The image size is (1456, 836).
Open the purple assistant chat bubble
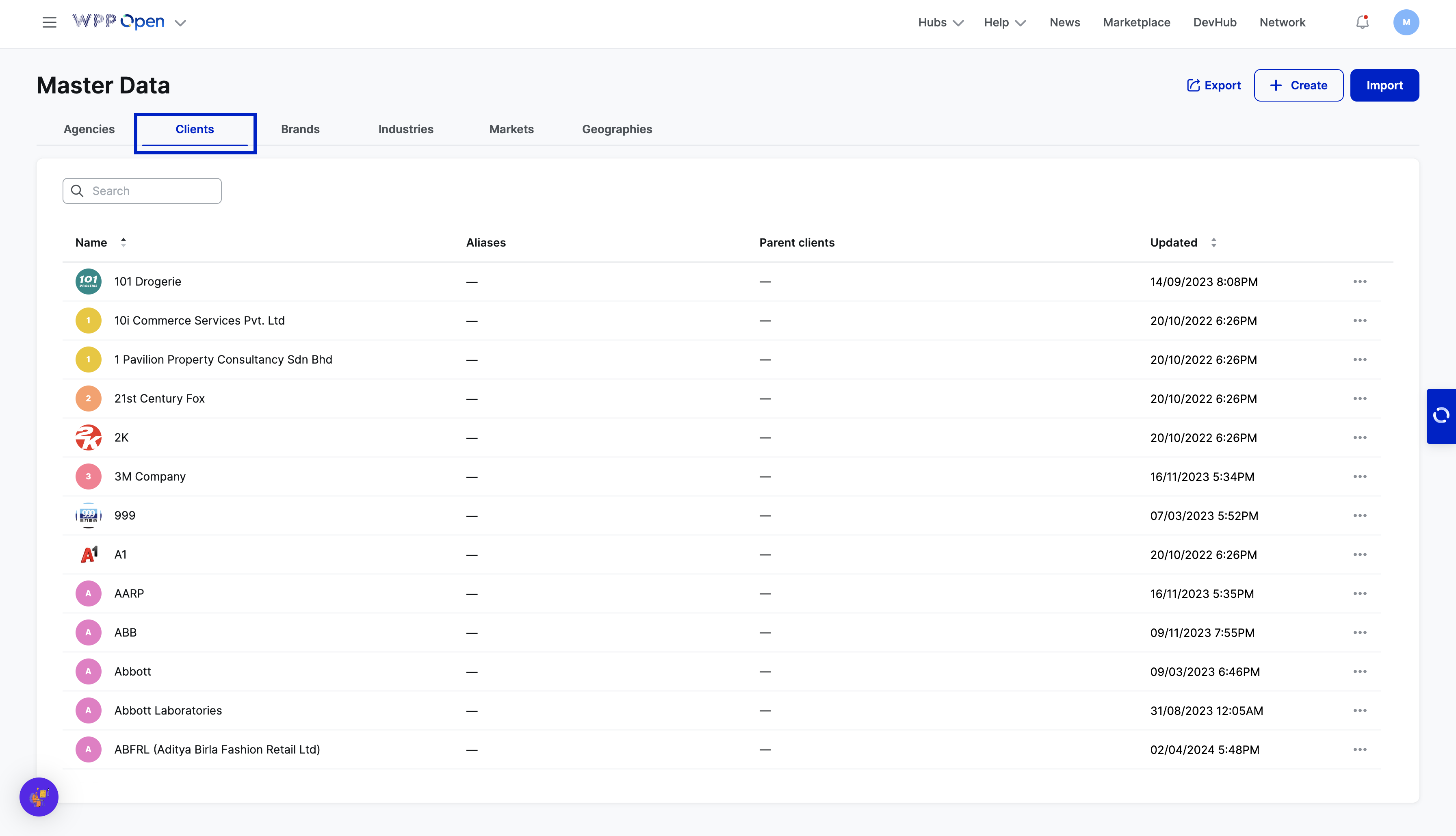coord(39,796)
